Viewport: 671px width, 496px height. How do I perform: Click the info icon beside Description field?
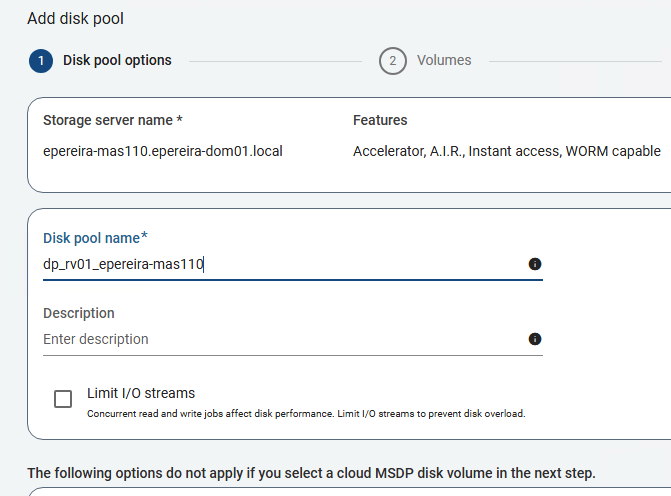(534, 339)
